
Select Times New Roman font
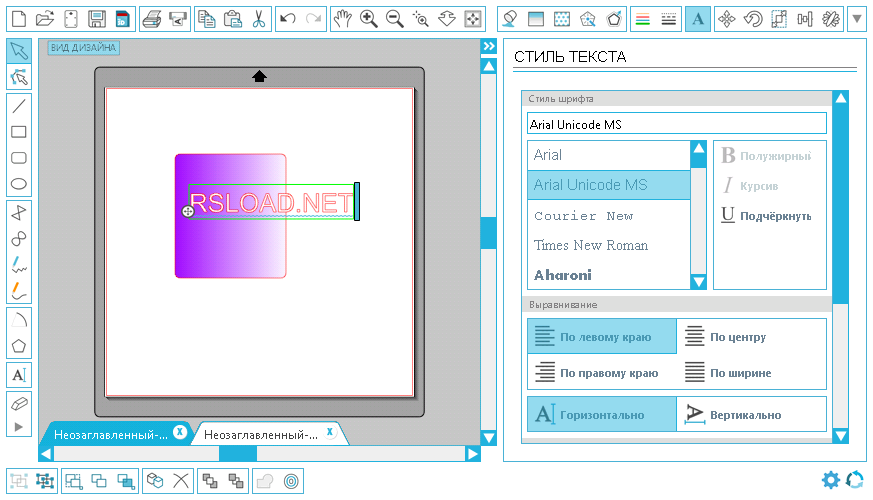(609, 245)
